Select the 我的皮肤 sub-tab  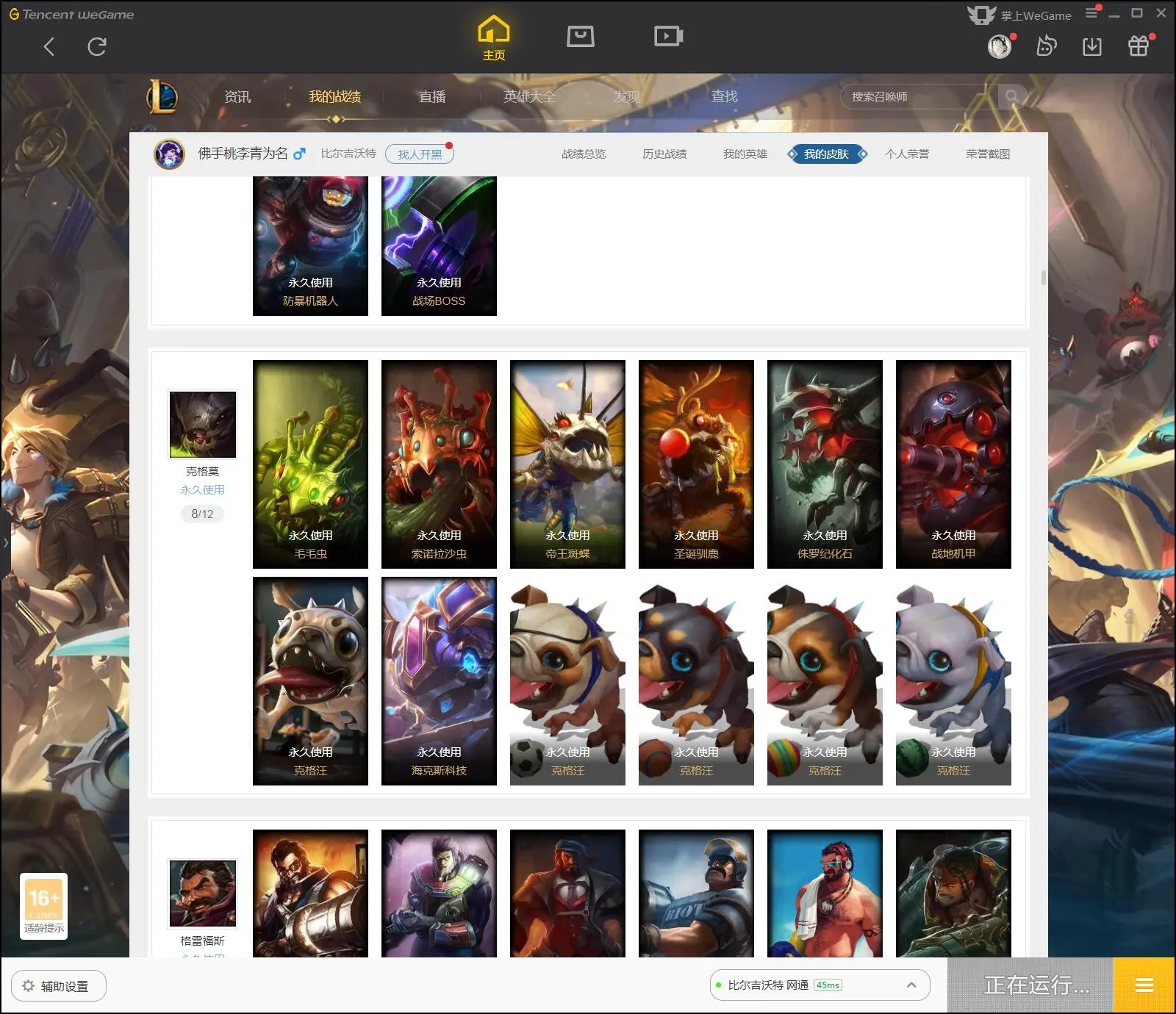[826, 154]
